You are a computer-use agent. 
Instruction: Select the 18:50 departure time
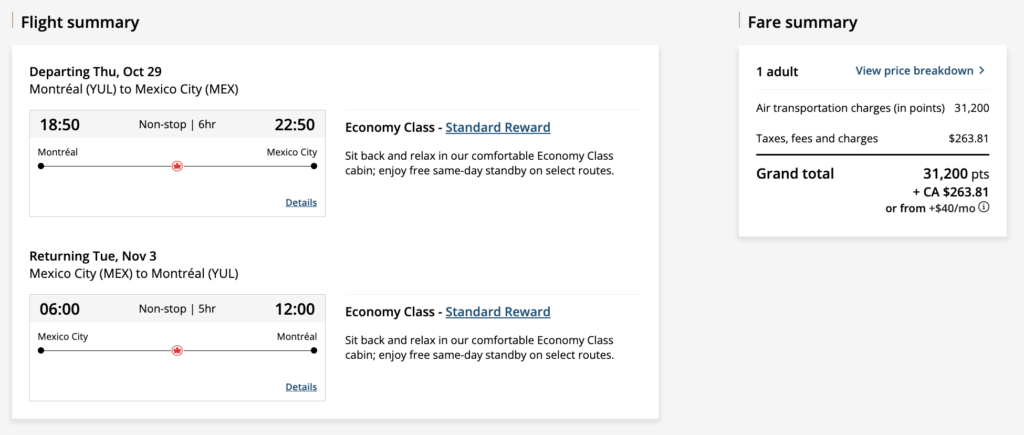tap(59, 125)
